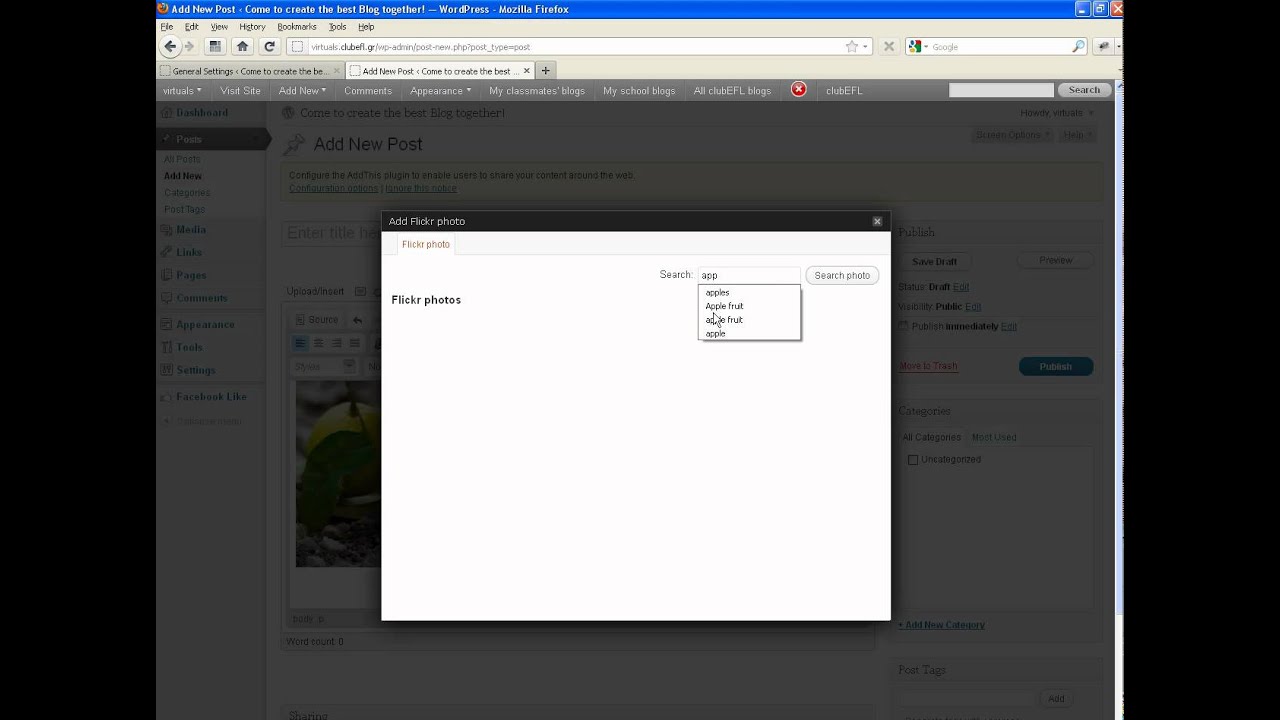Open Categories under Posts

tap(187, 193)
